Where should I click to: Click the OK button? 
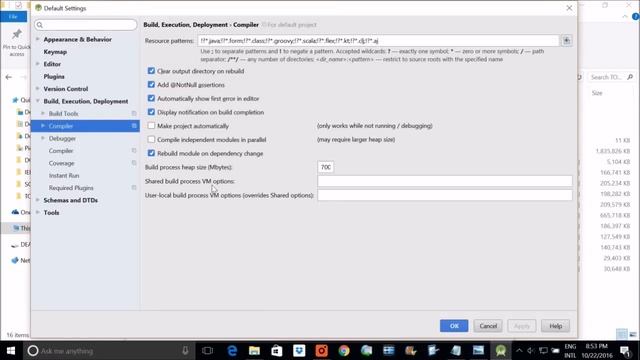[454, 326]
